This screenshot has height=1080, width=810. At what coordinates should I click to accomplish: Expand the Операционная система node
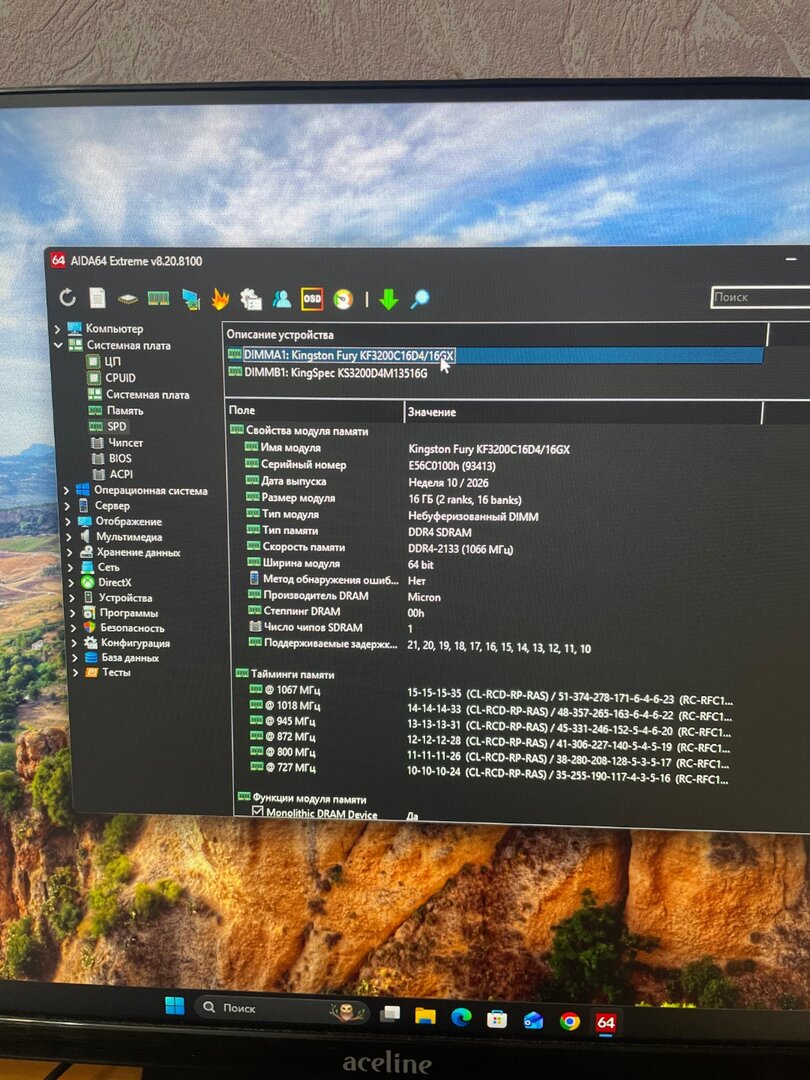tap(66, 490)
